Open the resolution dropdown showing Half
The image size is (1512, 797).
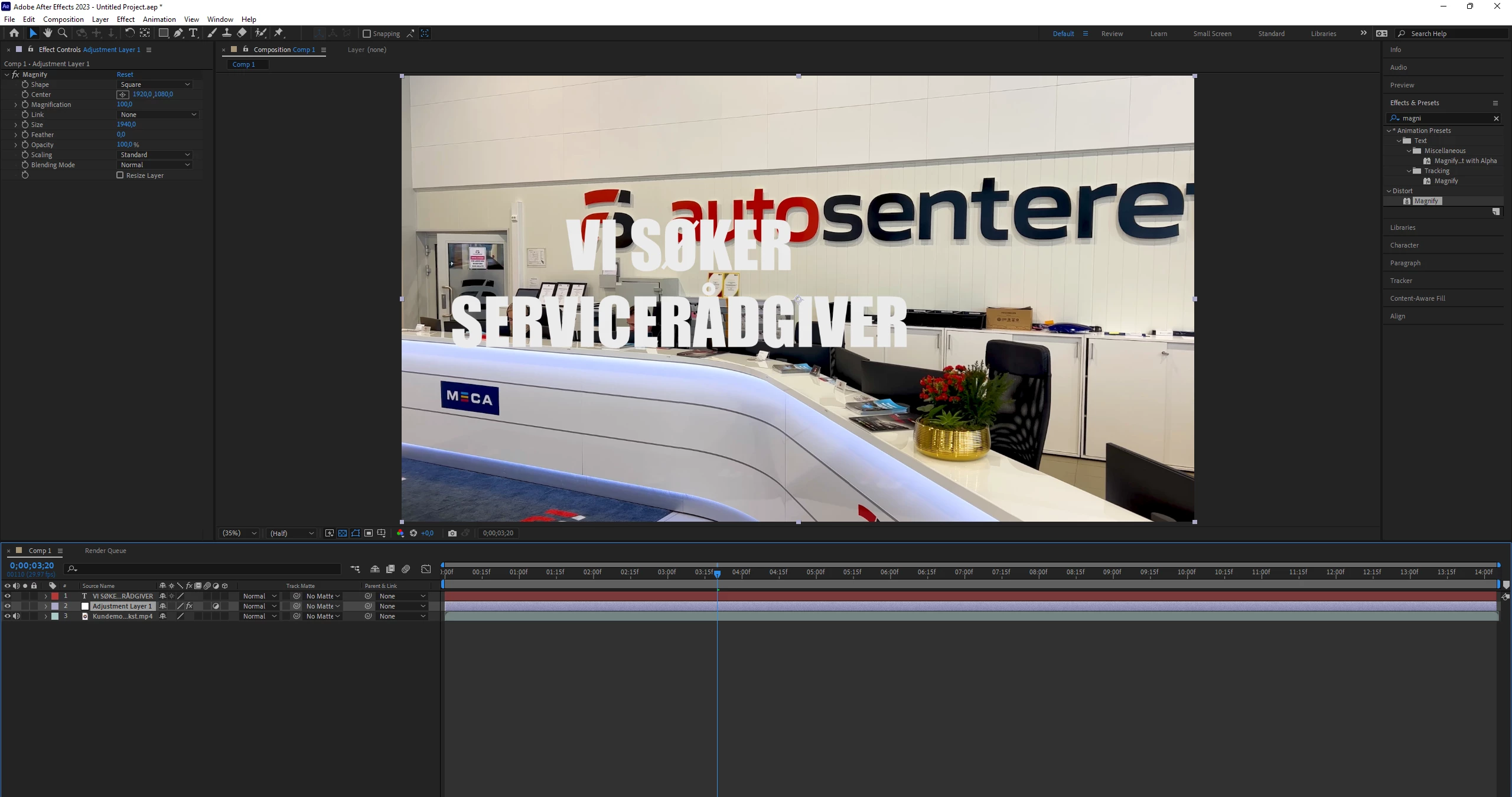pos(292,533)
